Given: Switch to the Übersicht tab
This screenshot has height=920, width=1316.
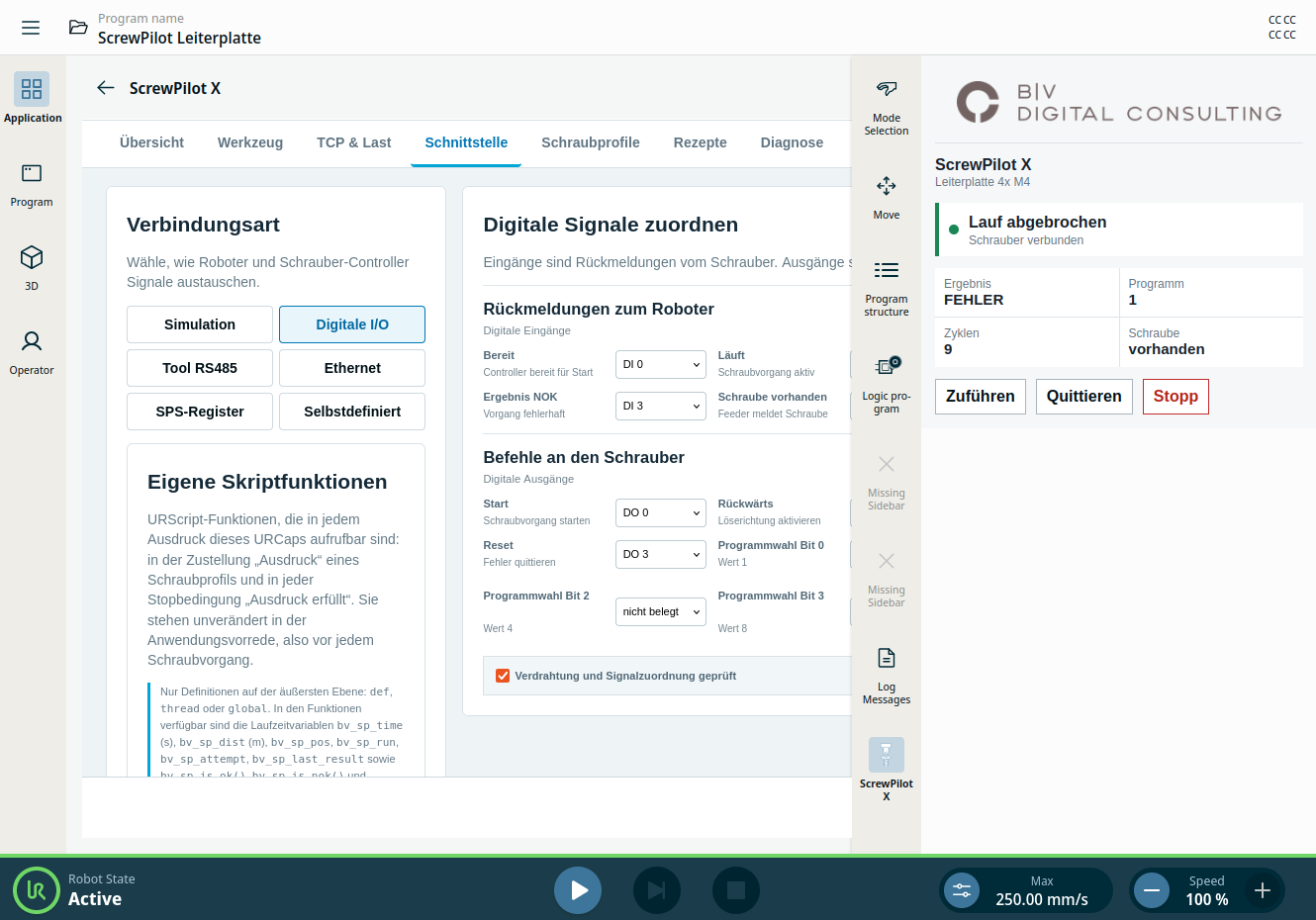Looking at the screenshot, I should click(151, 142).
